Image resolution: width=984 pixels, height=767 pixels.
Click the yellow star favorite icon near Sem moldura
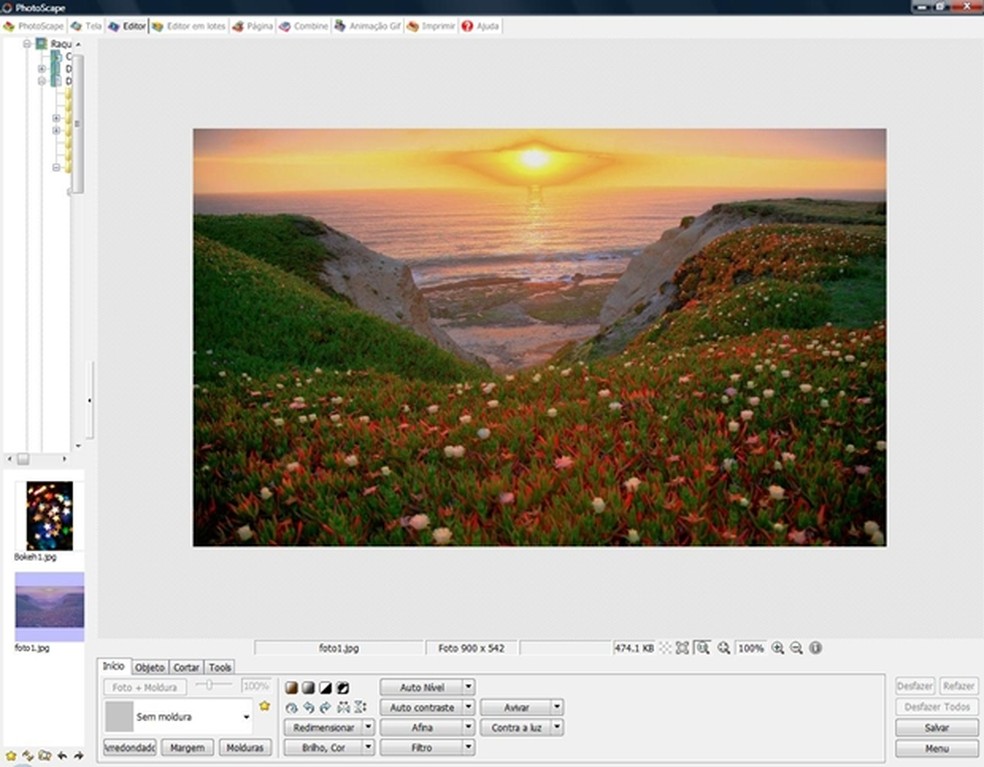tap(264, 706)
